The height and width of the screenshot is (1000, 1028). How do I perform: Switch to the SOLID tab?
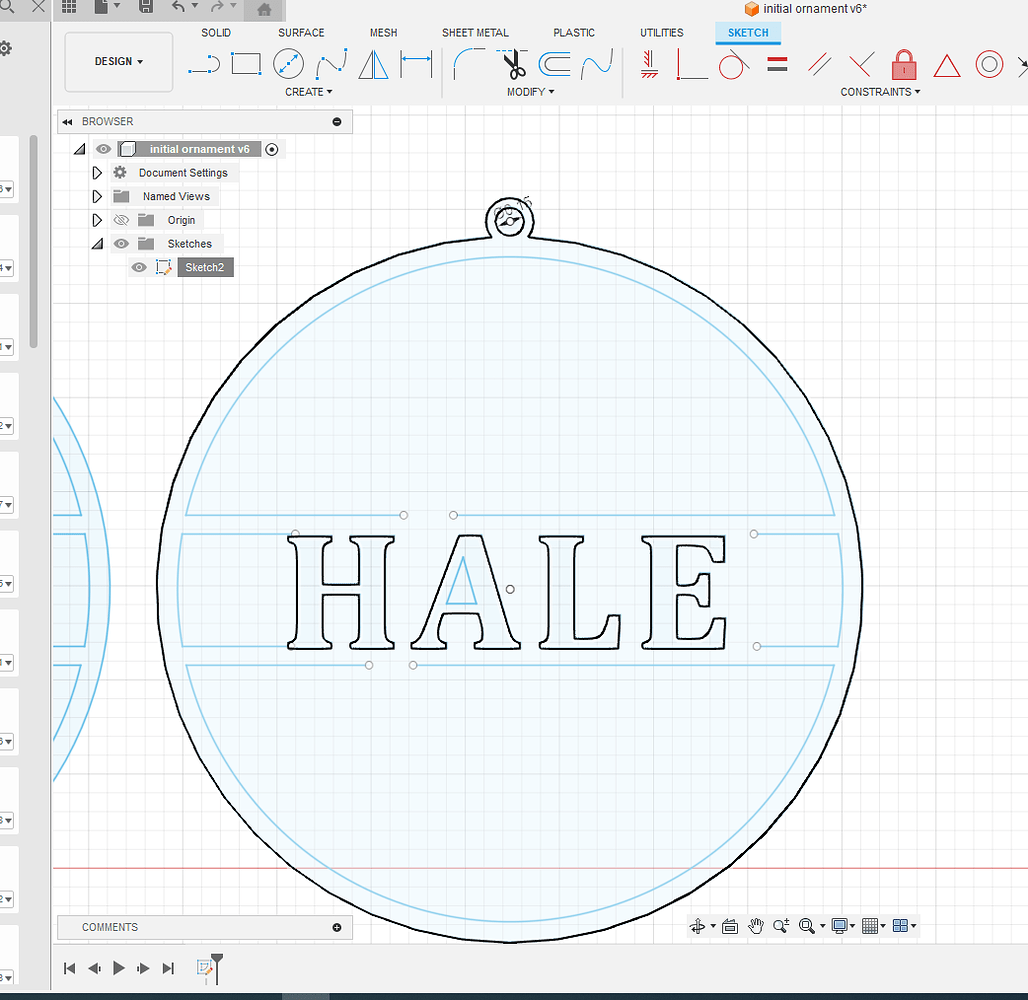pos(216,32)
